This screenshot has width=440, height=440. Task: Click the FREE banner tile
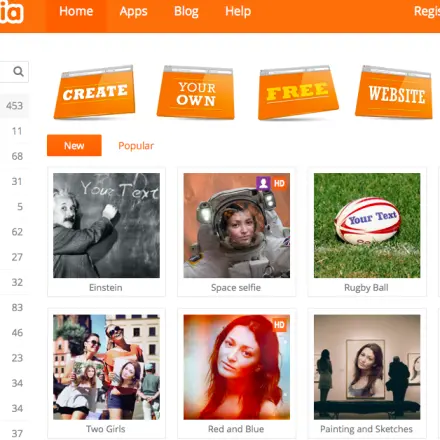[298, 92]
